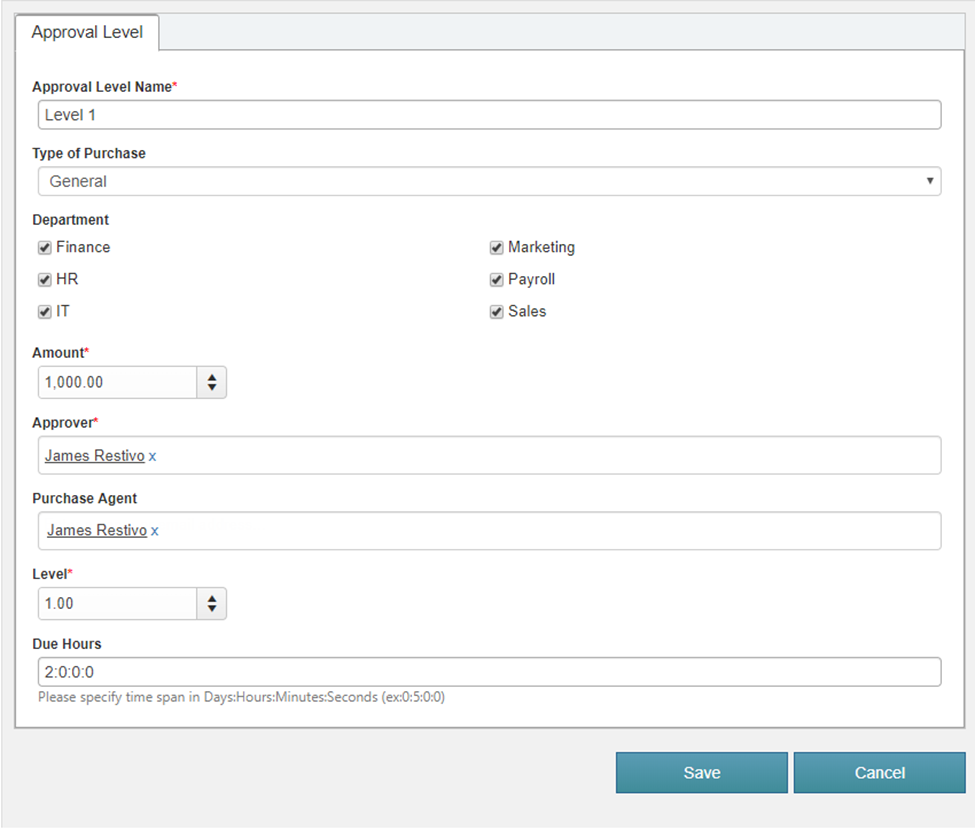This screenshot has width=975, height=830.
Task: Decrease the Level value with down arrow
Action: click(x=212, y=609)
